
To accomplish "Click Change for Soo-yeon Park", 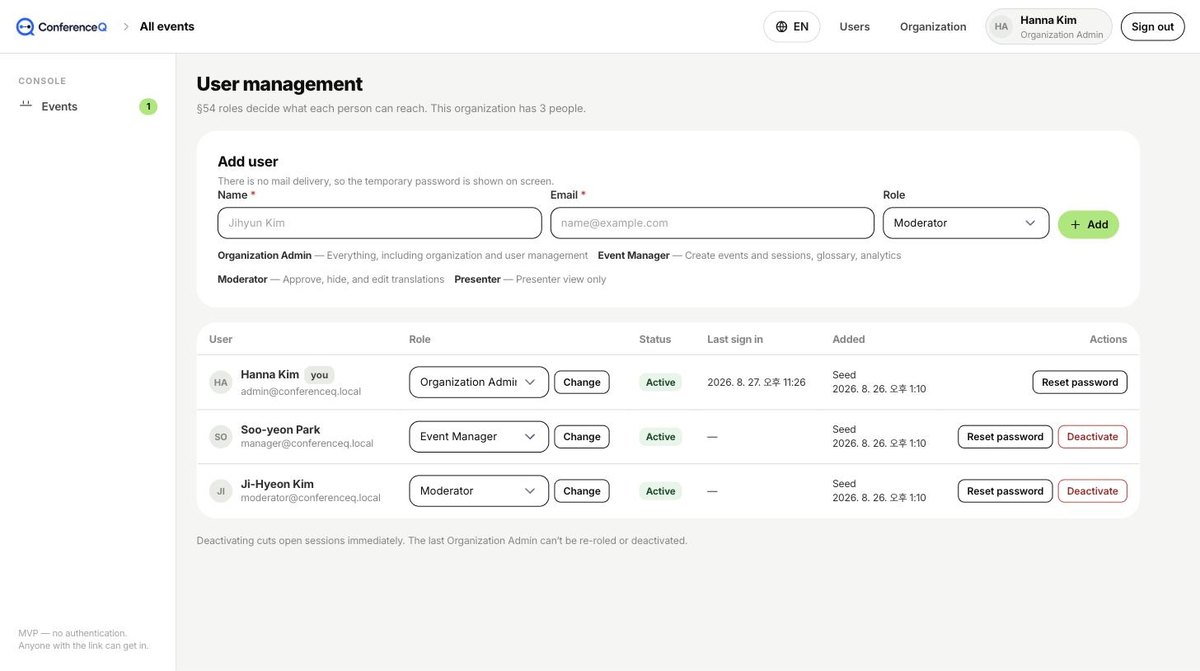I will (x=582, y=437).
